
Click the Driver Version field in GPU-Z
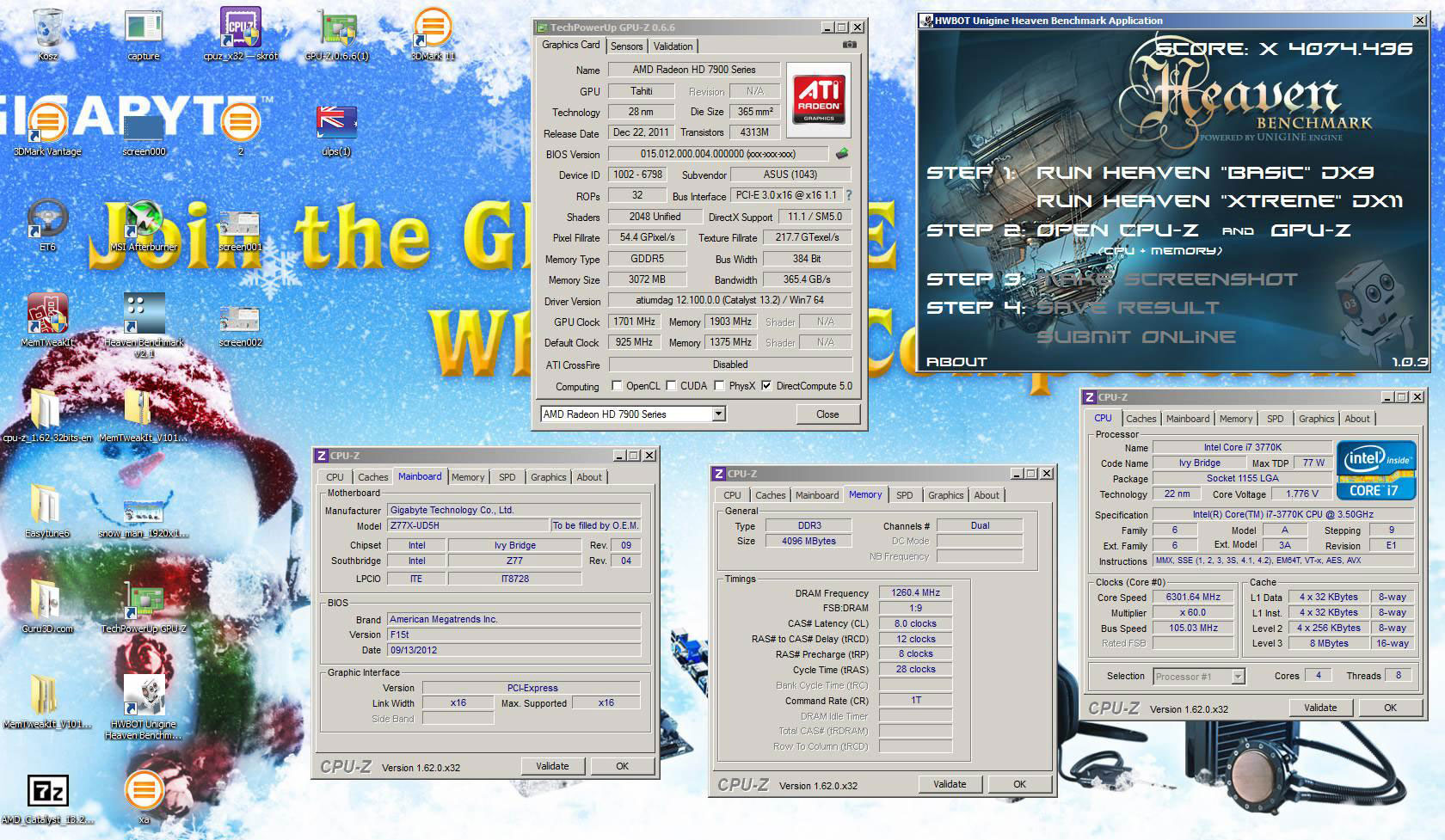(x=730, y=300)
